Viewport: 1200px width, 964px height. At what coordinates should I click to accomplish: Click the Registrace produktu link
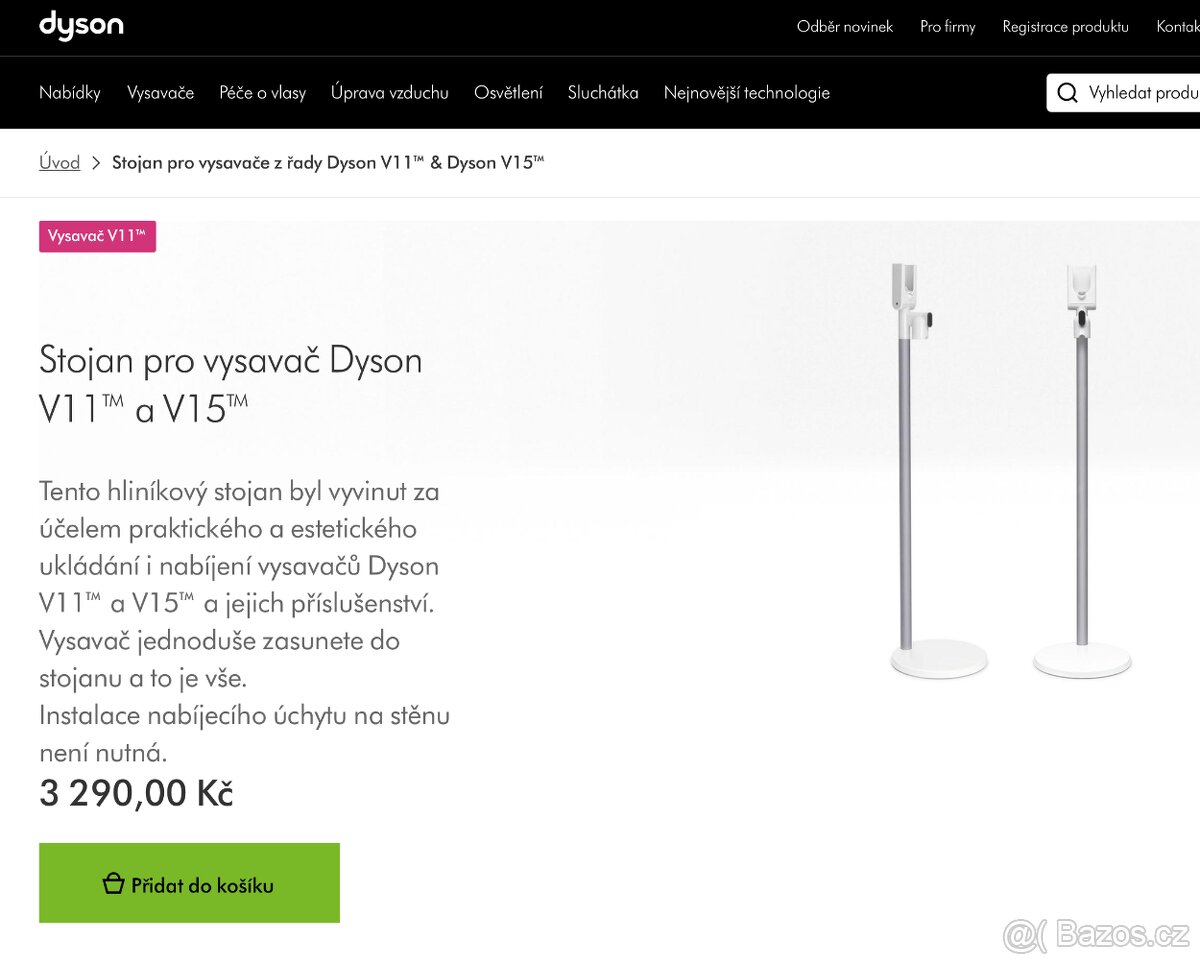[1065, 27]
